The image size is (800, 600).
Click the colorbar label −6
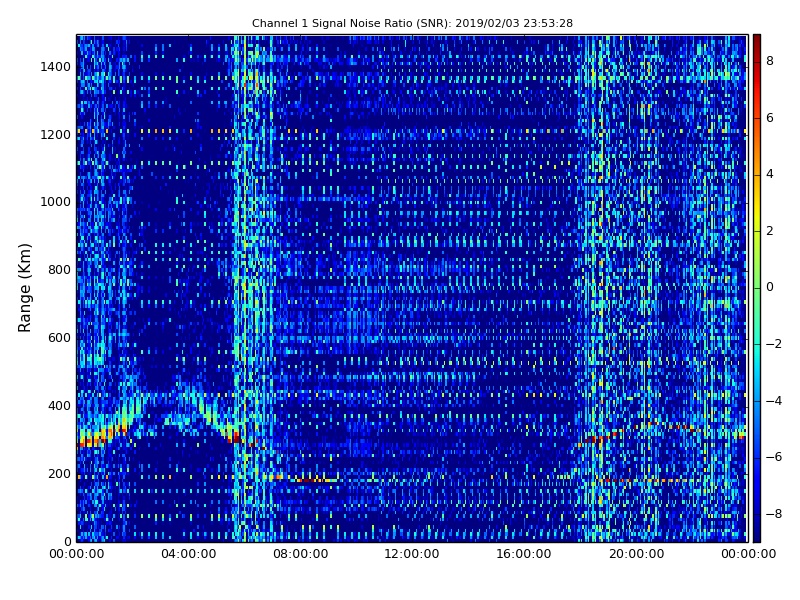[x=774, y=457]
